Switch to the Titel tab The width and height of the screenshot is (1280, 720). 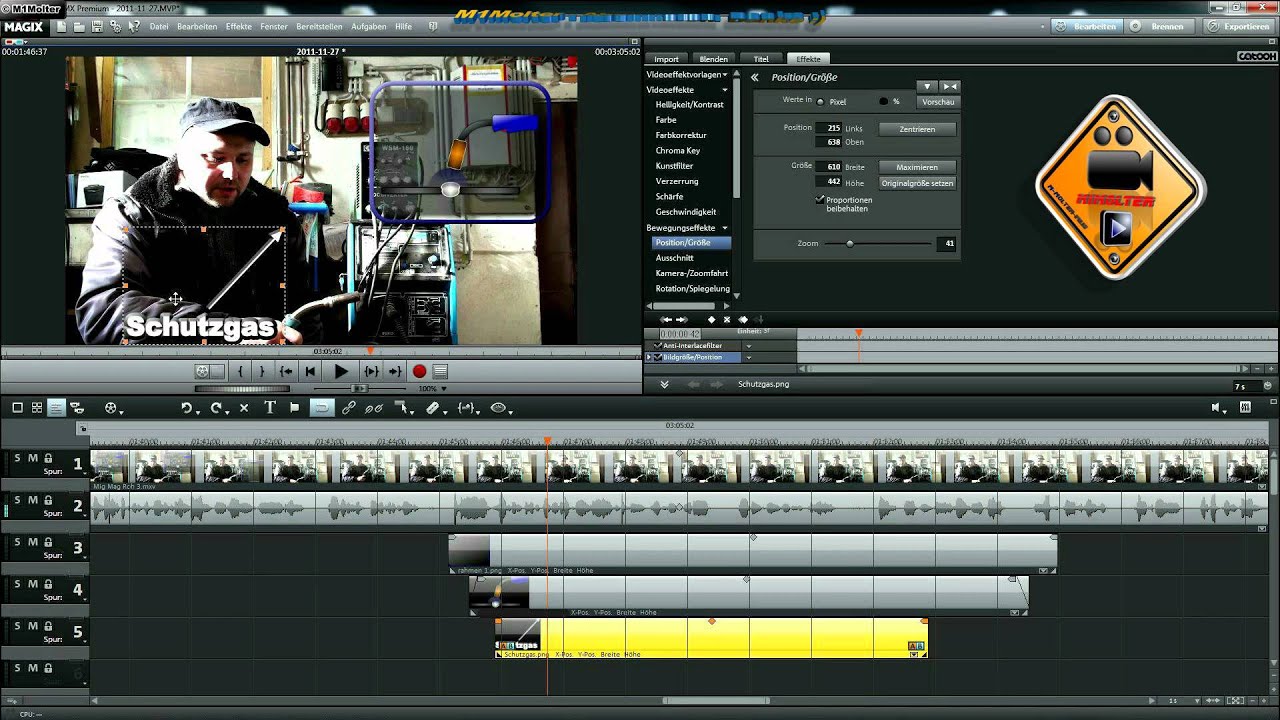pos(761,59)
